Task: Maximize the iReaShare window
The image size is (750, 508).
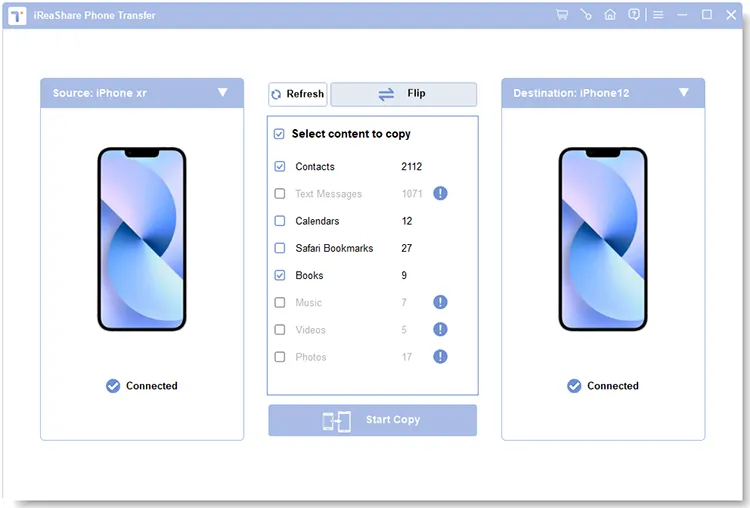Action: (x=706, y=15)
